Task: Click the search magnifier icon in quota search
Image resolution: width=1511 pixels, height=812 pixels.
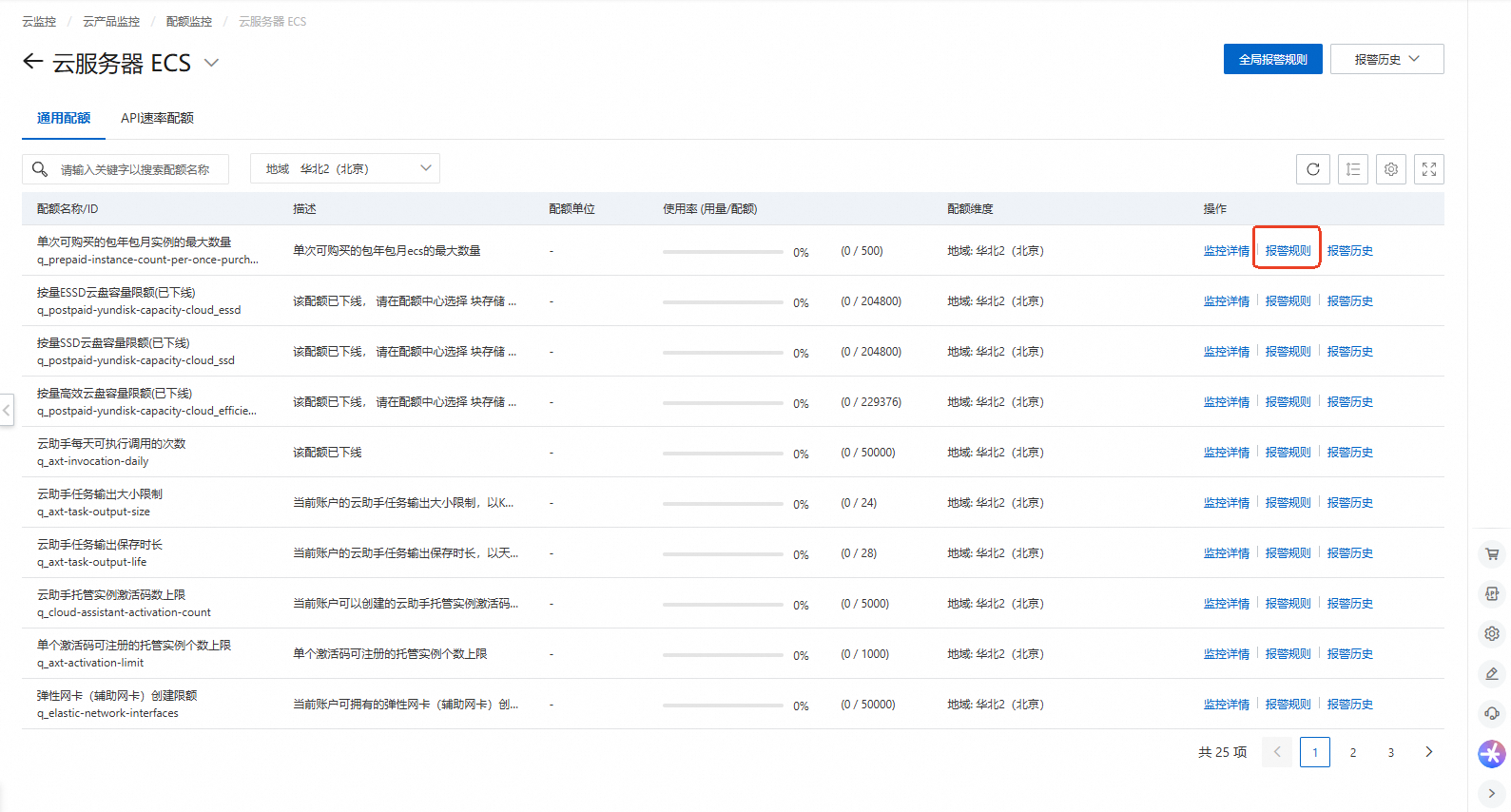Action: tap(40, 169)
